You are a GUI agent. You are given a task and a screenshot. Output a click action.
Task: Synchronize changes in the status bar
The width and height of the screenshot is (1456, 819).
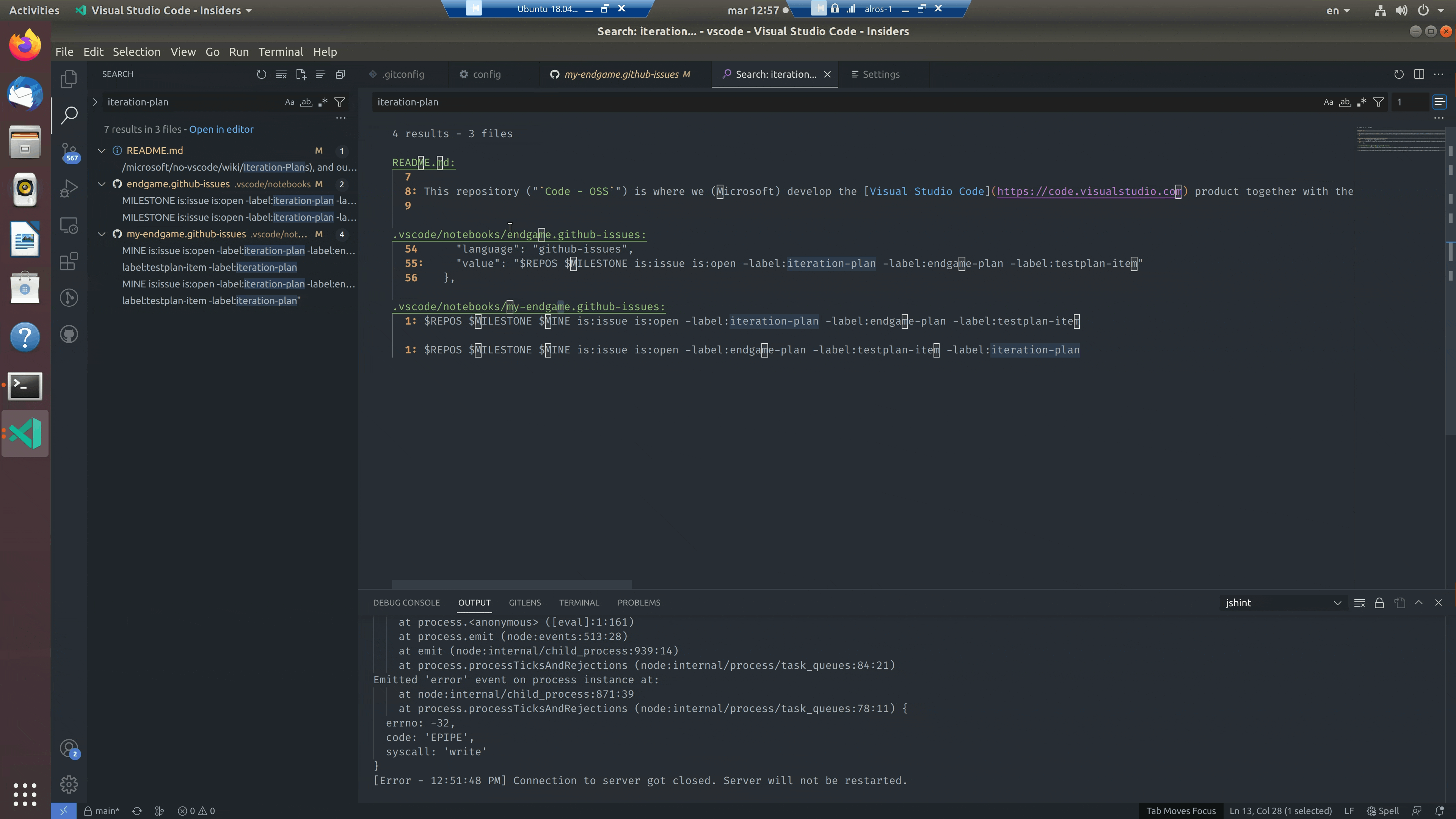click(137, 811)
